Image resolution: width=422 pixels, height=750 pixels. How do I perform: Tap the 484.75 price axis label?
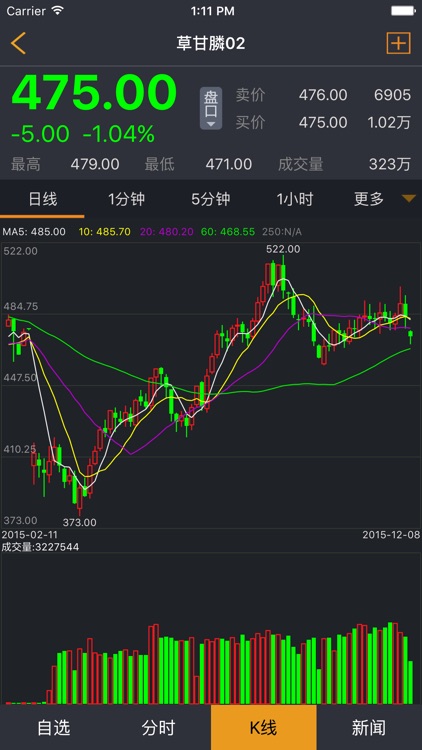point(21,306)
